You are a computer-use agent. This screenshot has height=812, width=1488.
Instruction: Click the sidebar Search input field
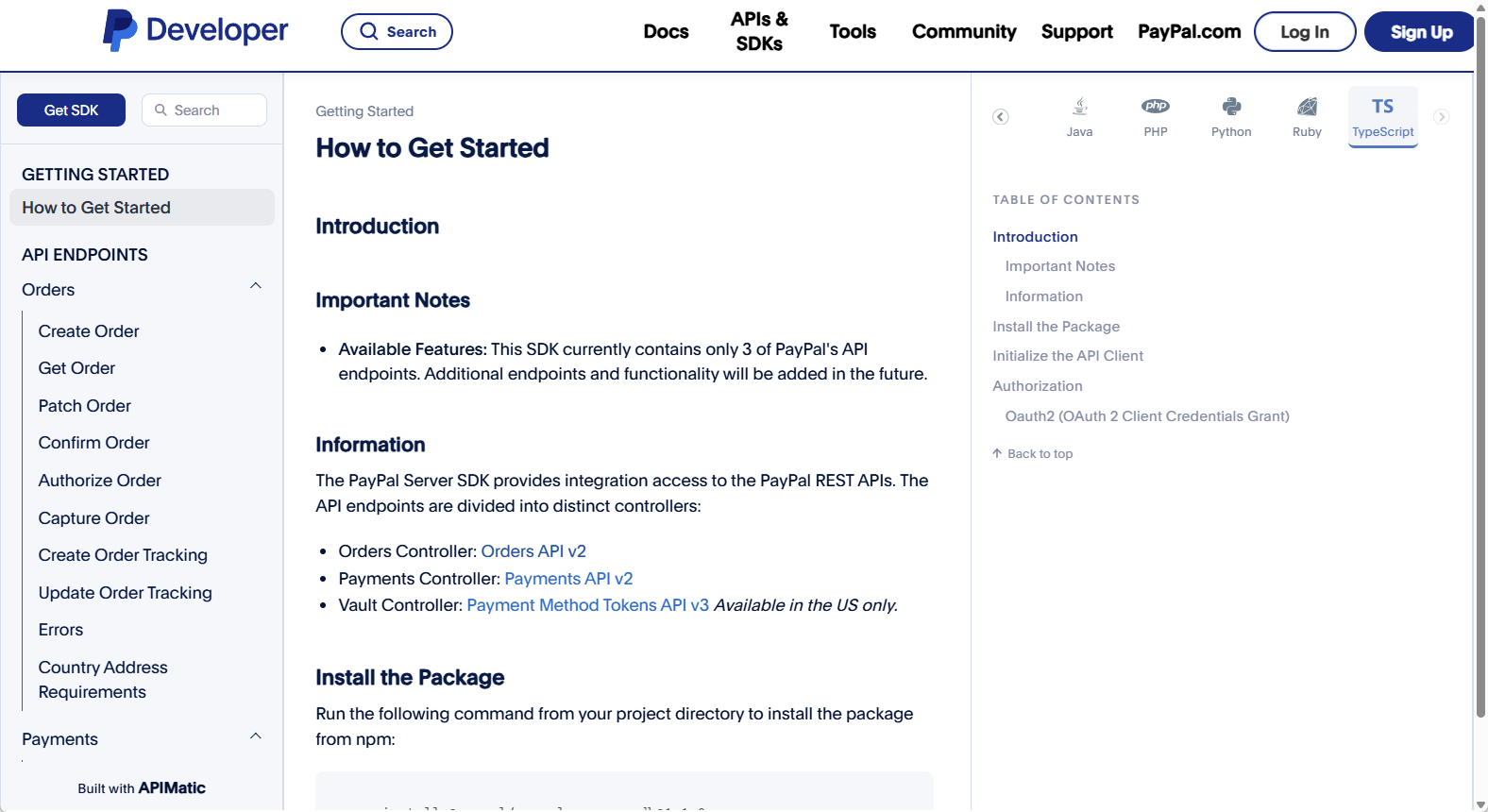pyautogui.click(x=204, y=110)
